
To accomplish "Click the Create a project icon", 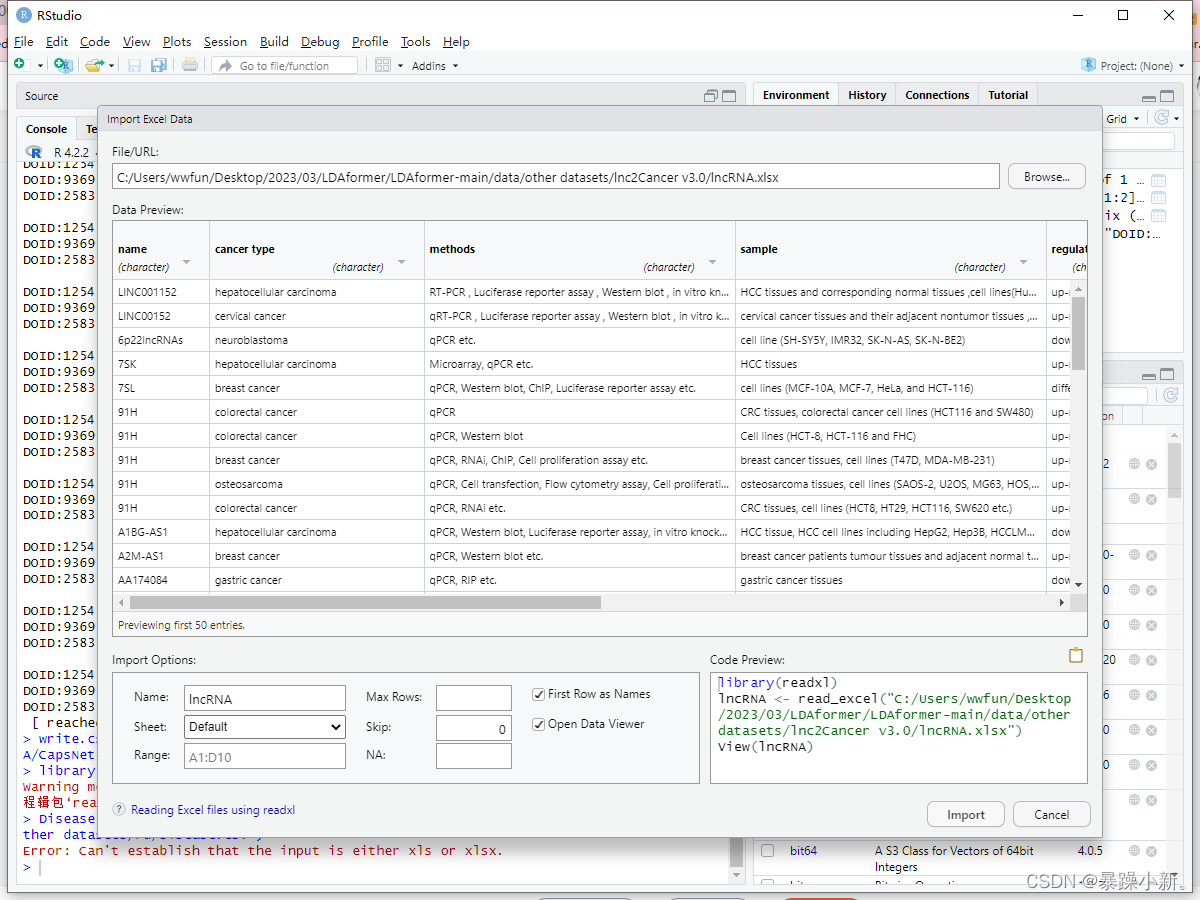I will 63,65.
